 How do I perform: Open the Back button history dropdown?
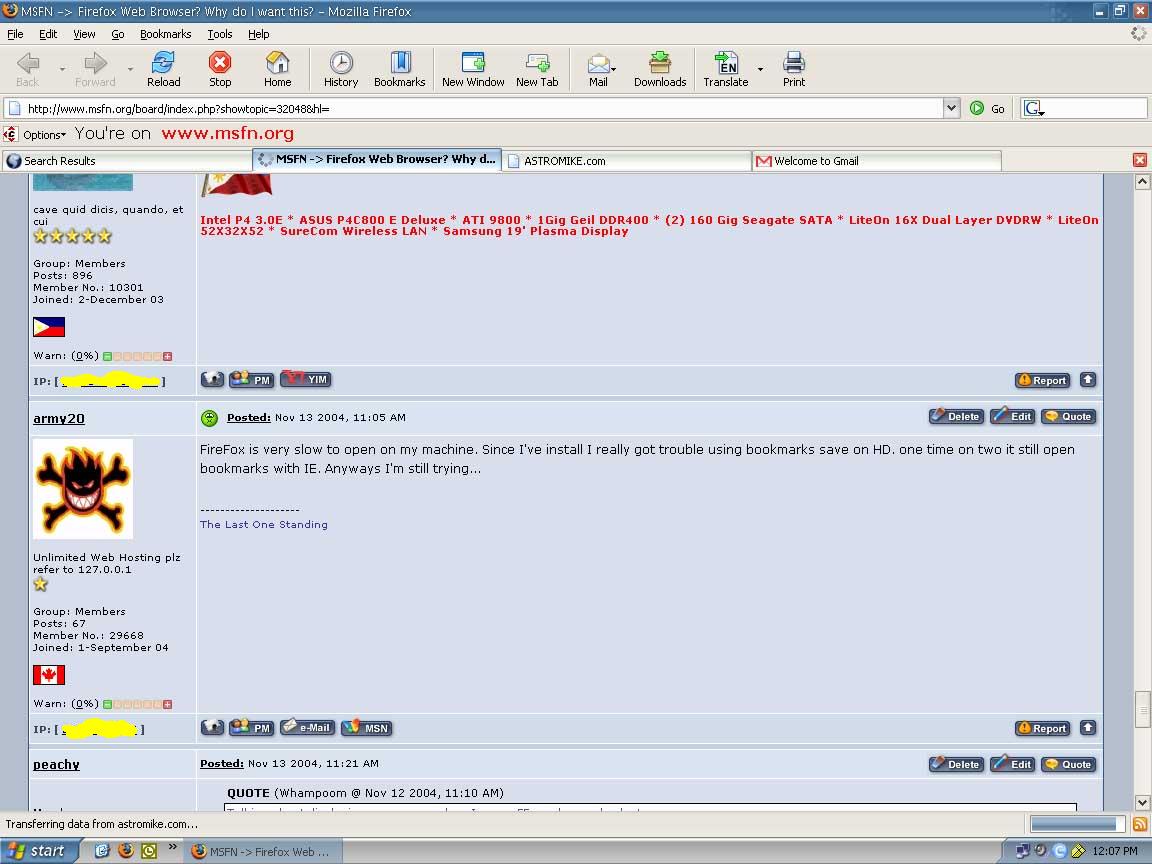62,70
